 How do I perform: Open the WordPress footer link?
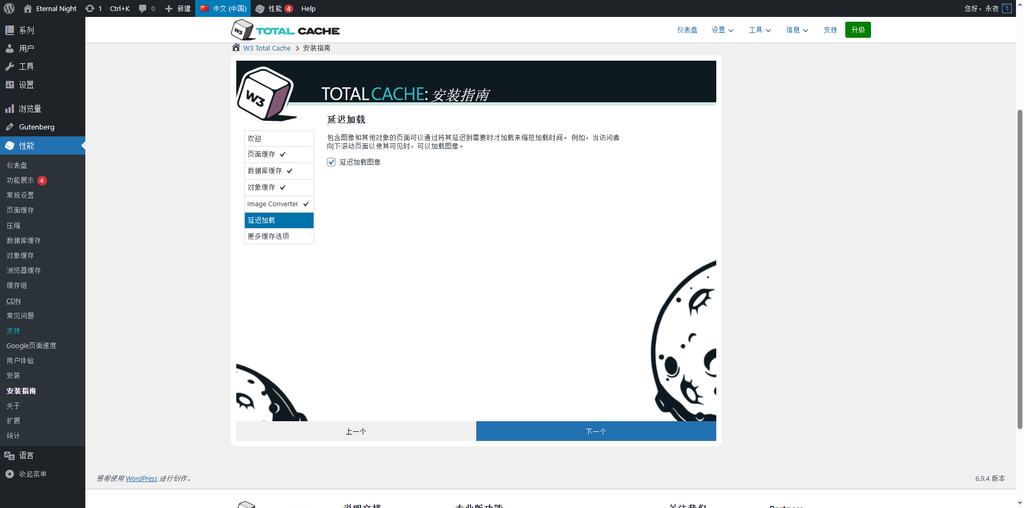point(141,479)
